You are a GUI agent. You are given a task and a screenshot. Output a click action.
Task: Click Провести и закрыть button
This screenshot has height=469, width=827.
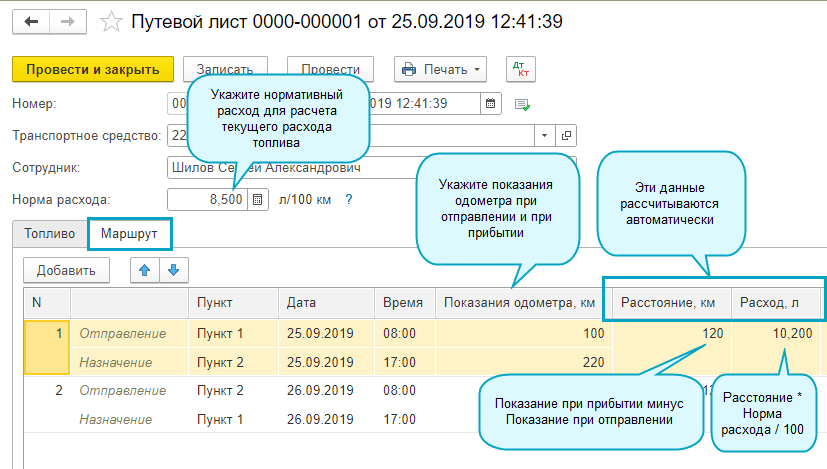click(93, 69)
